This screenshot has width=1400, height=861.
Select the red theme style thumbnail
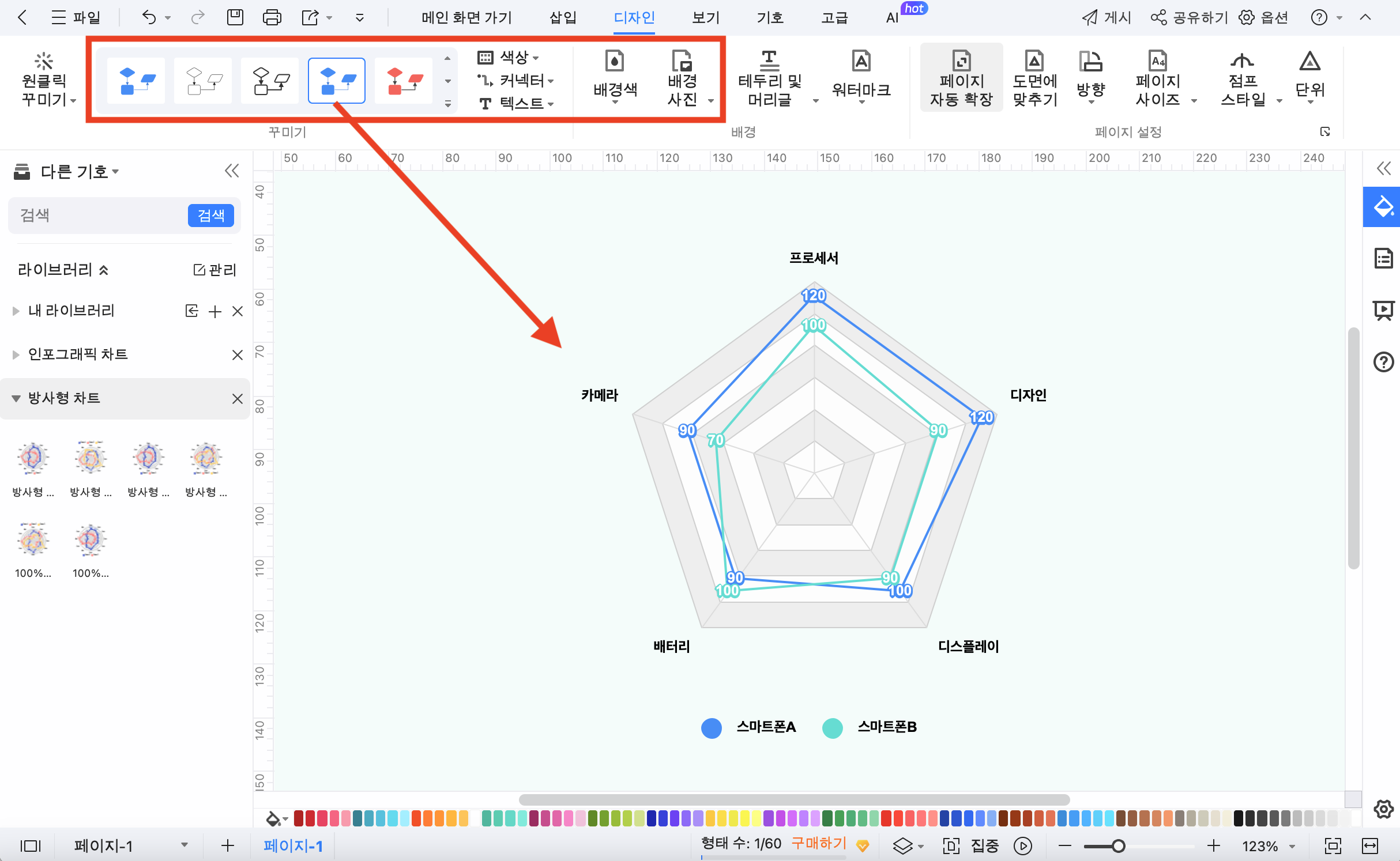tap(404, 80)
